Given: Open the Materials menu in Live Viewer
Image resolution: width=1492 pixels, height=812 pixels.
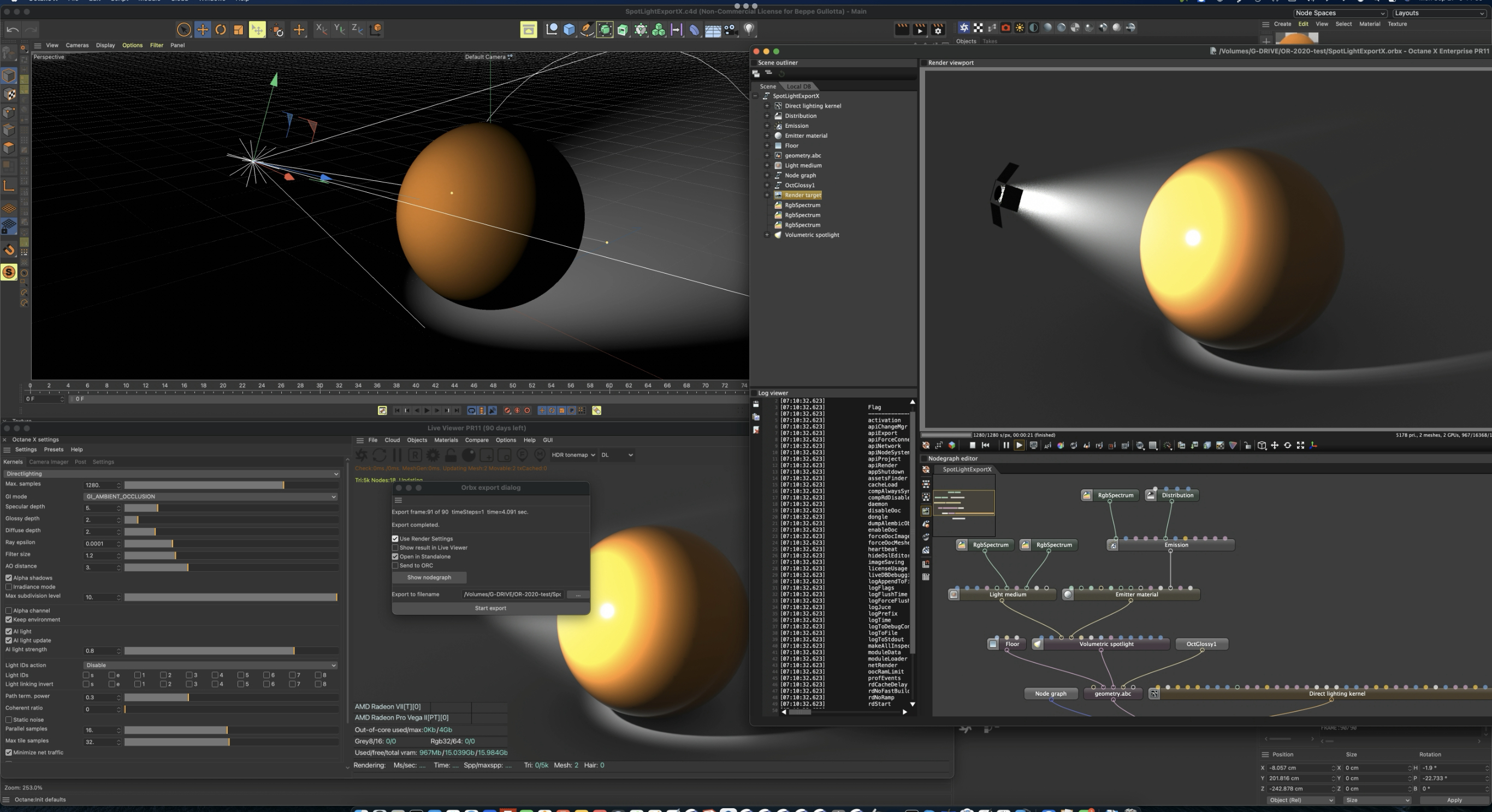Looking at the screenshot, I should tap(446, 440).
